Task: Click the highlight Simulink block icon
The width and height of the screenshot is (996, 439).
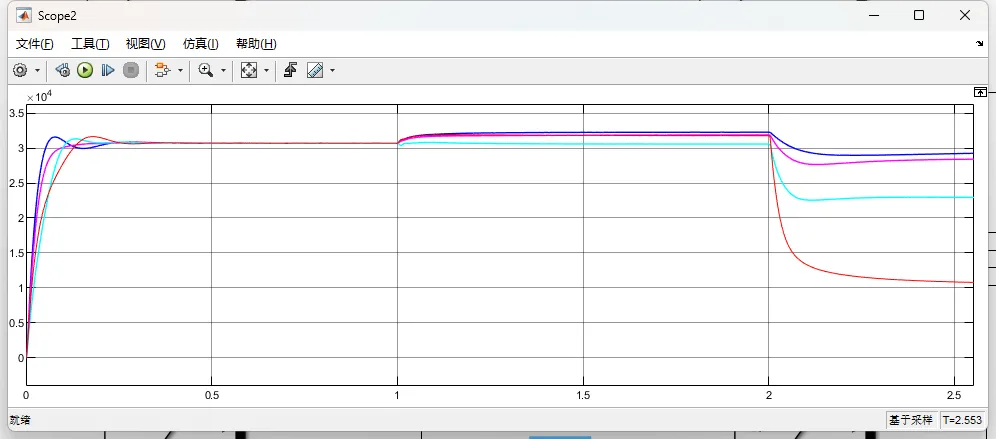Action: pos(163,70)
